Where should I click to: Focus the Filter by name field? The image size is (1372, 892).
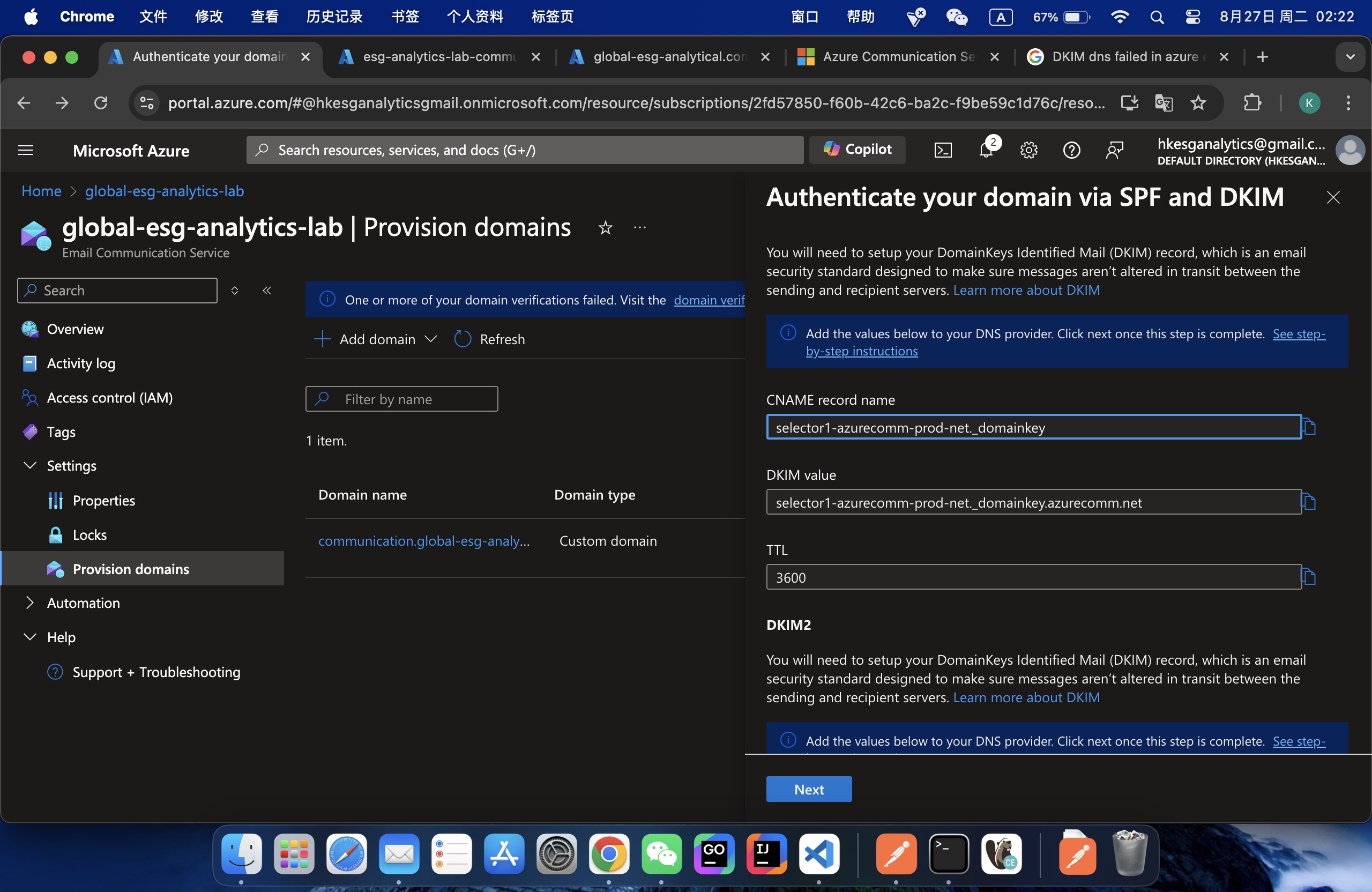pos(402,399)
